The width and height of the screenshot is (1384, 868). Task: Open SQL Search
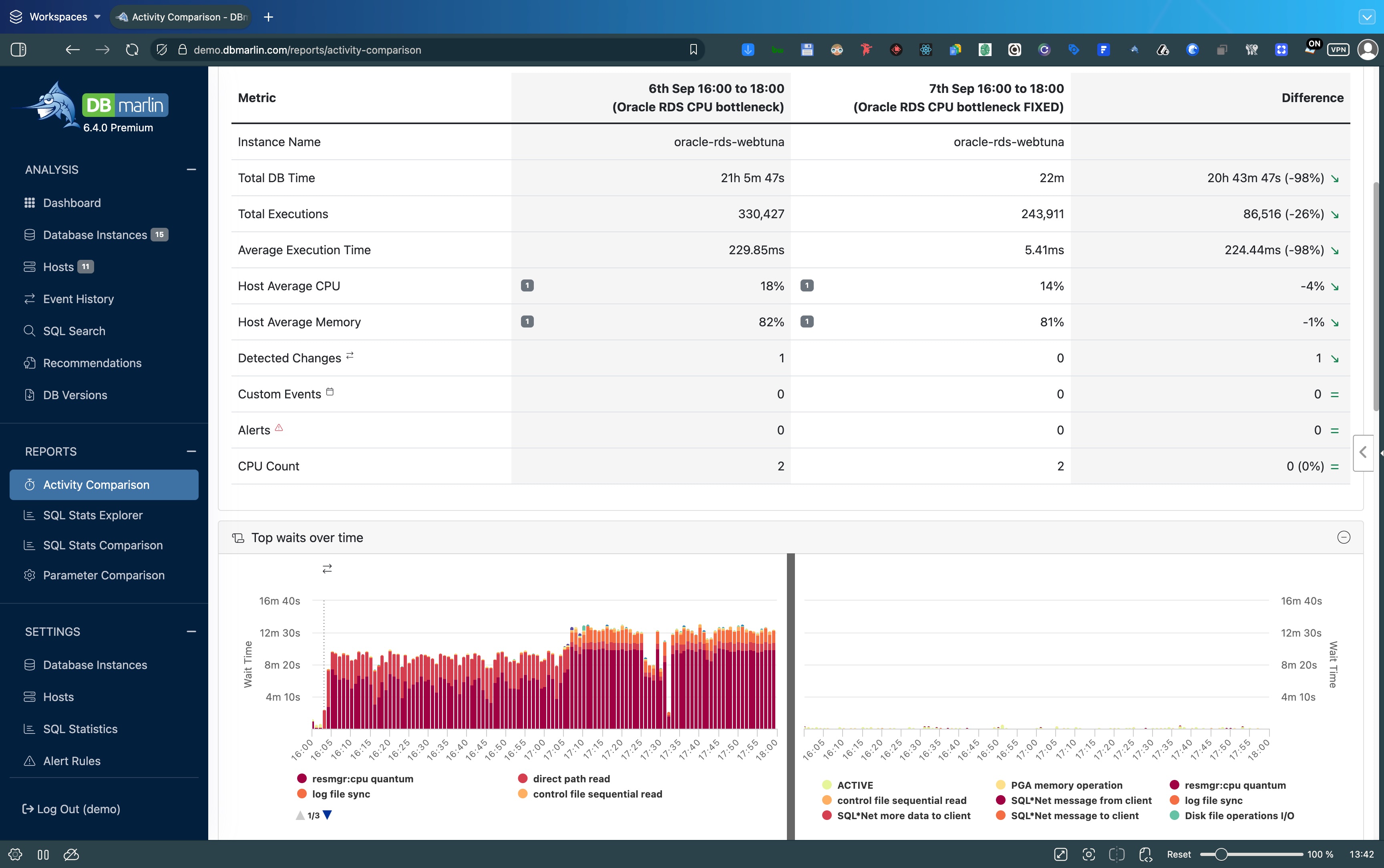coord(65,331)
